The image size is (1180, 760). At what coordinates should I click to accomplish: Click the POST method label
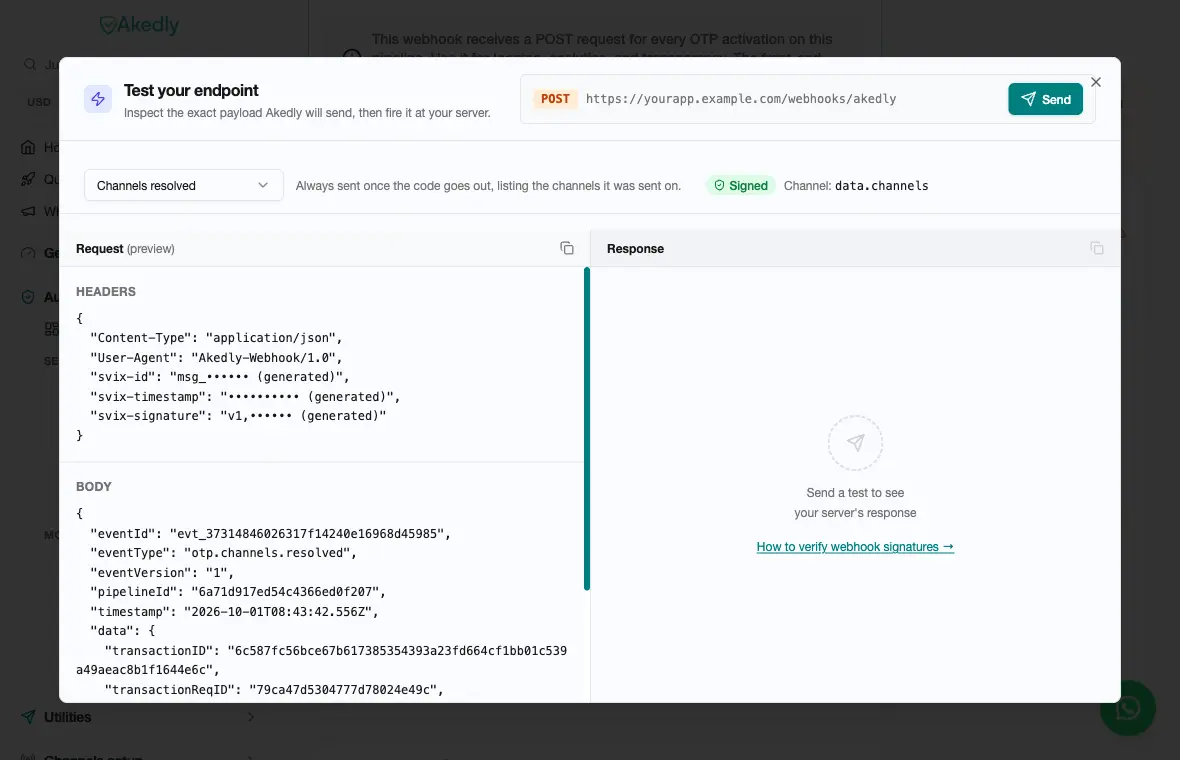(x=555, y=99)
